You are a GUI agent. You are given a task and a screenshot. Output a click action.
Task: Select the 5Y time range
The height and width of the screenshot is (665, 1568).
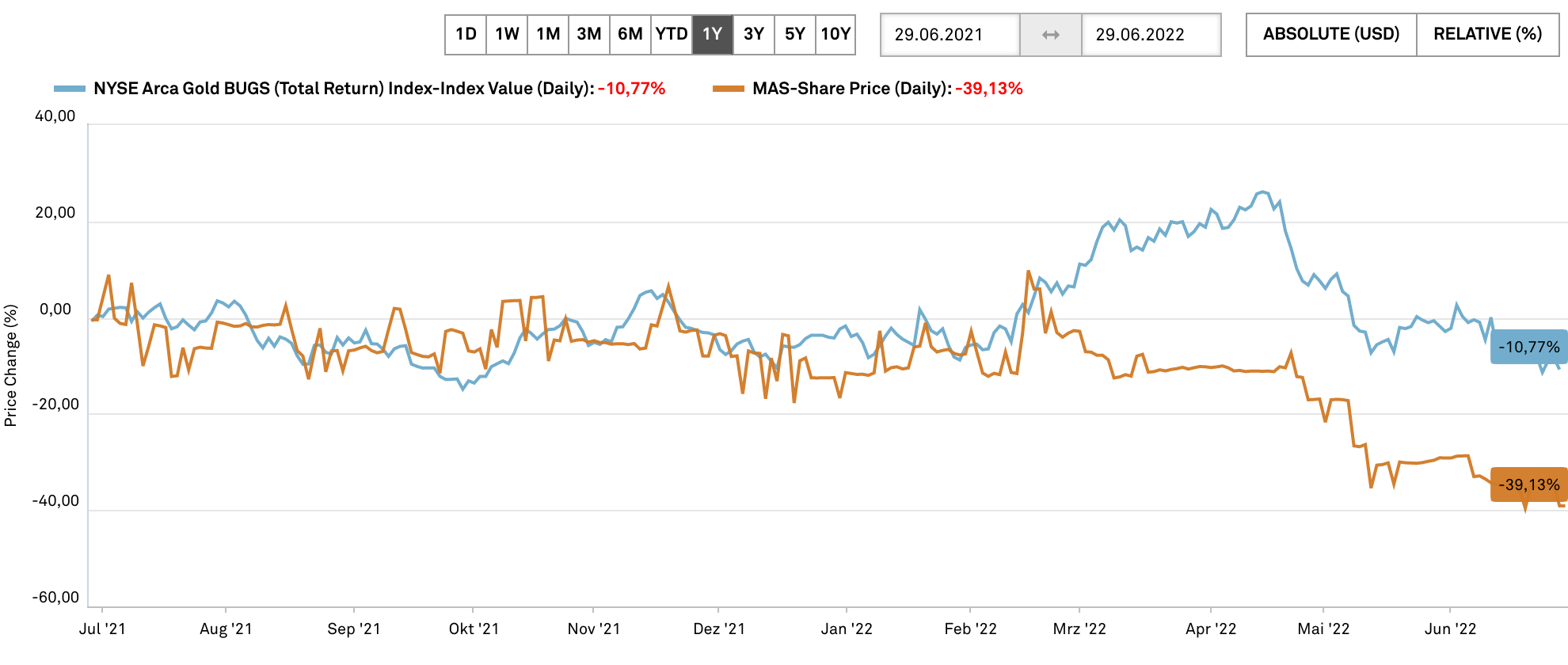(x=795, y=35)
